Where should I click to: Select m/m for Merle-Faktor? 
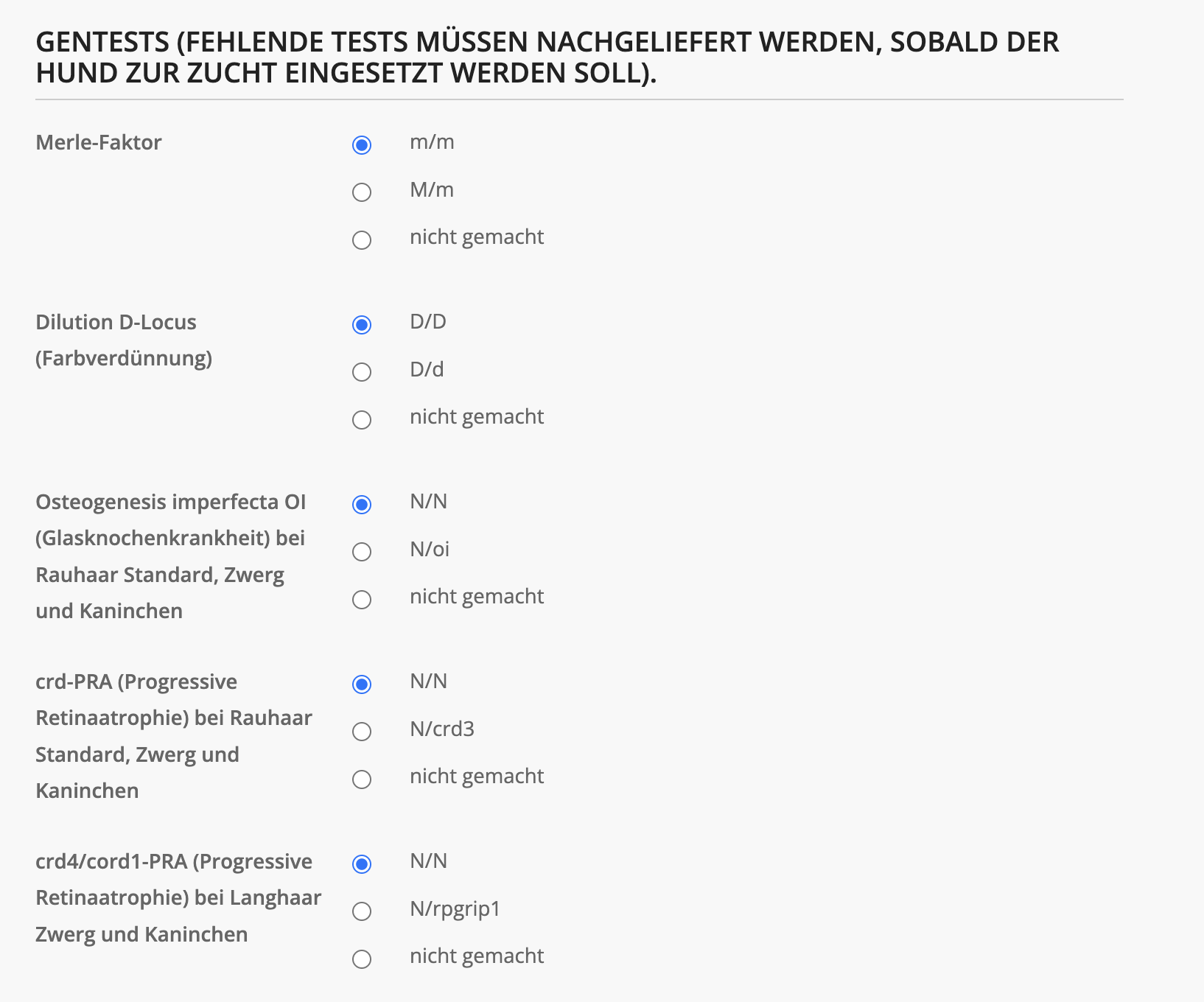[x=361, y=145]
